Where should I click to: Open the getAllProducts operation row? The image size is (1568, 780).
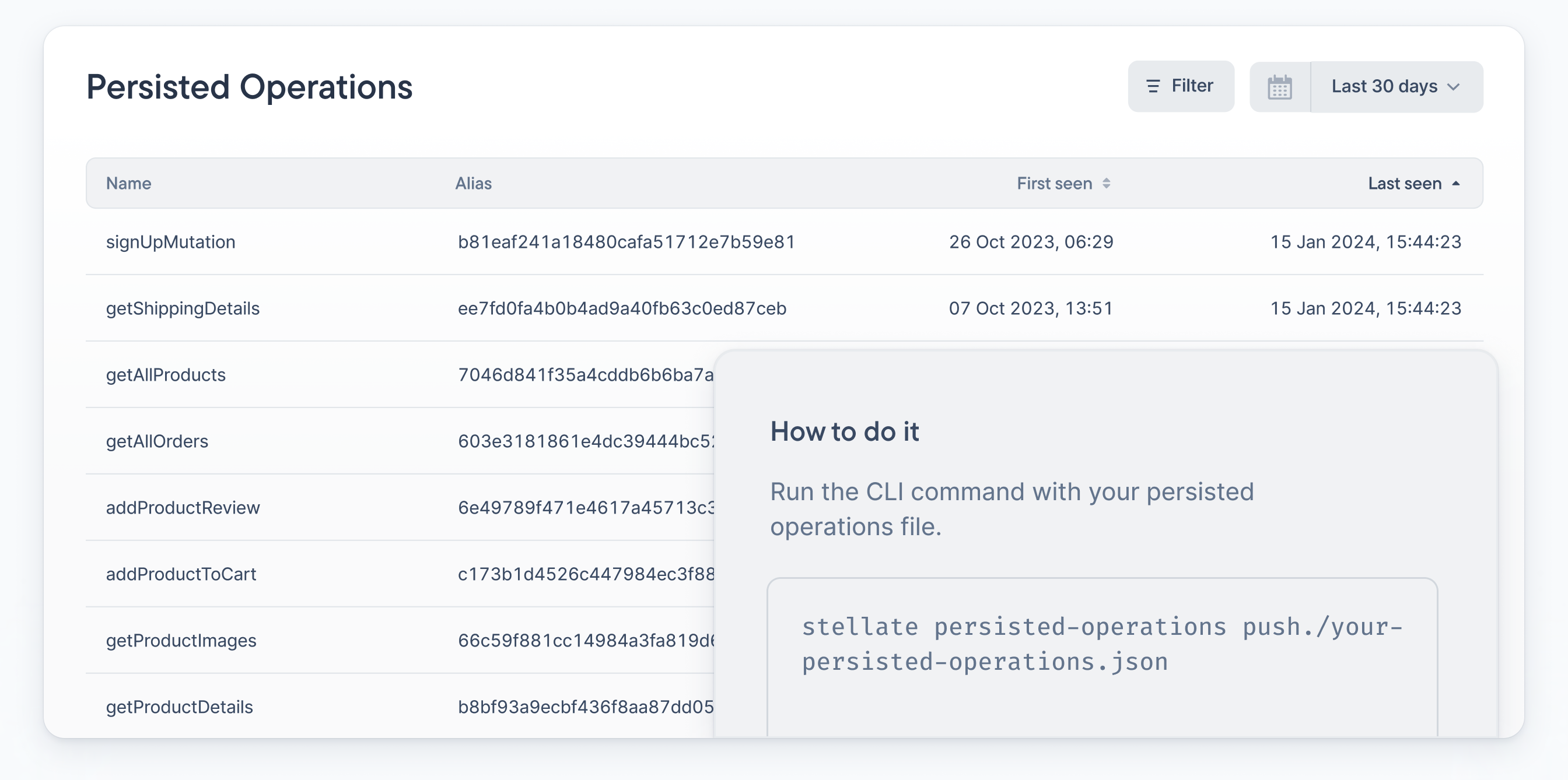tap(166, 375)
